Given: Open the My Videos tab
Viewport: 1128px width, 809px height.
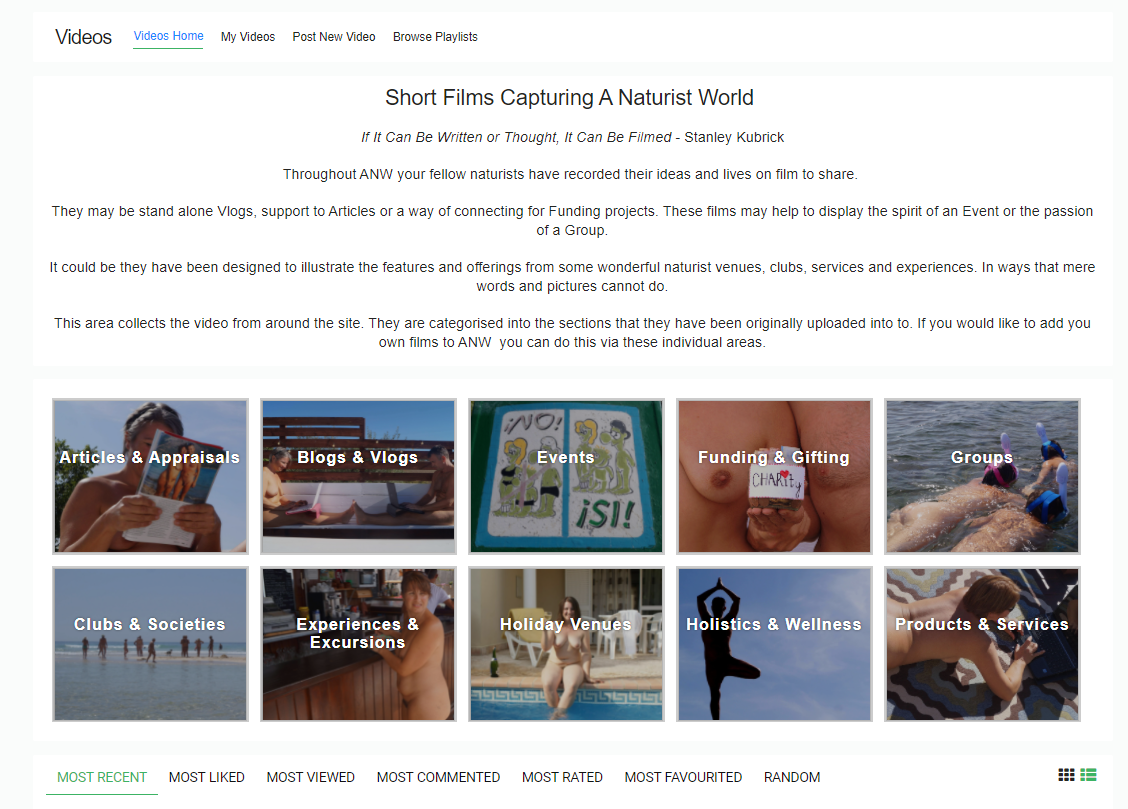Looking at the screenshot, I should [x=247, y=37].
